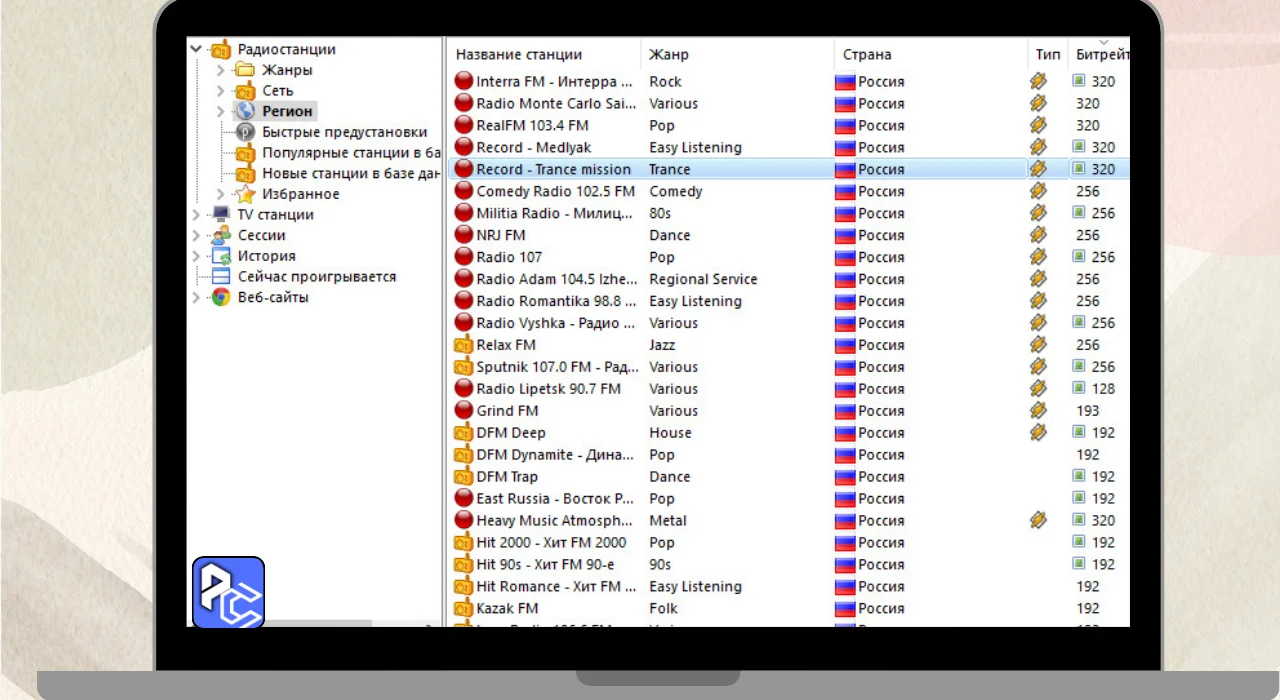
Task: Click the Metal genre cell
Action: 668,520
